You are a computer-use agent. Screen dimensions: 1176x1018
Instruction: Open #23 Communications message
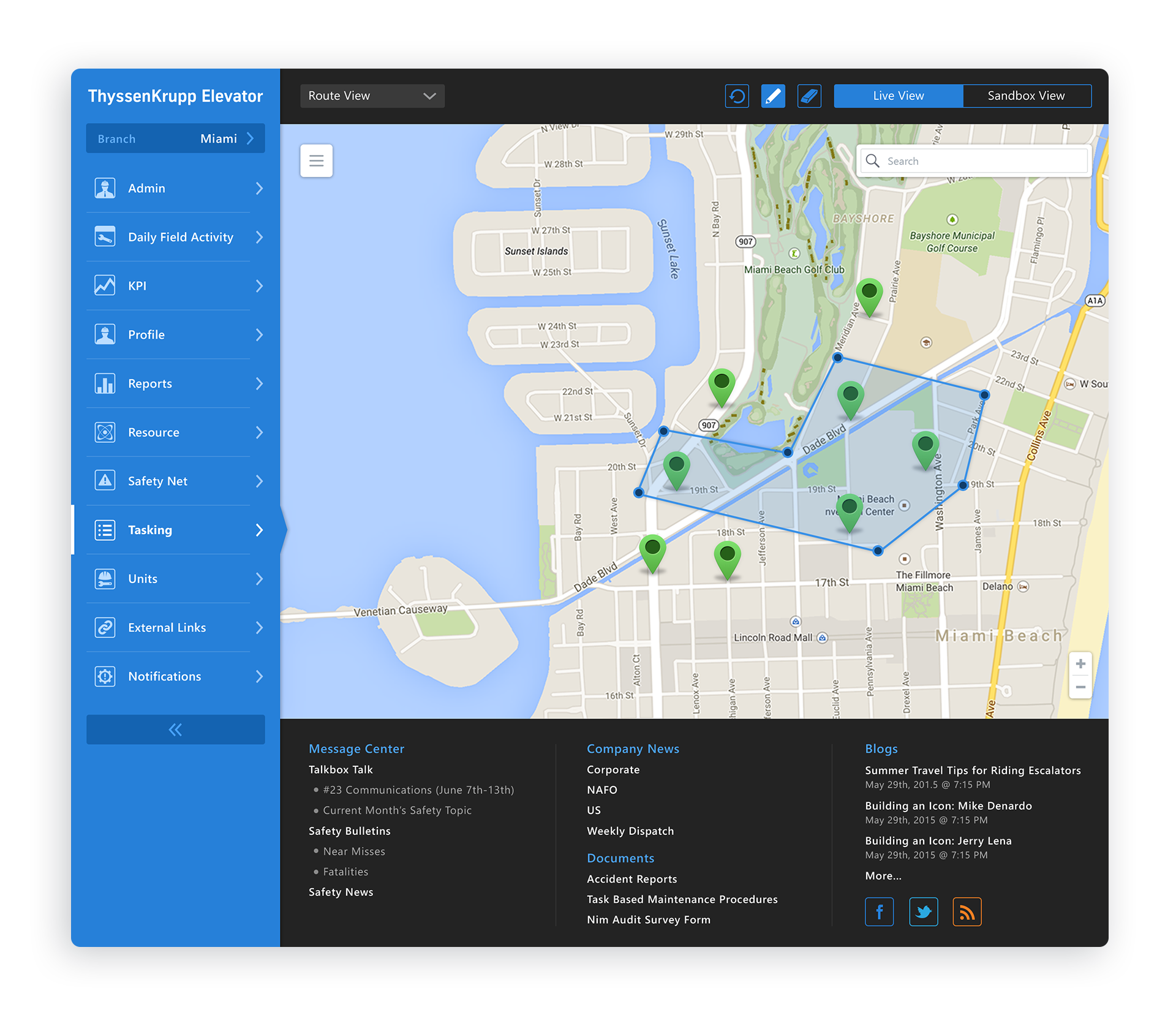pyautogui.click(x=418, y=790)
